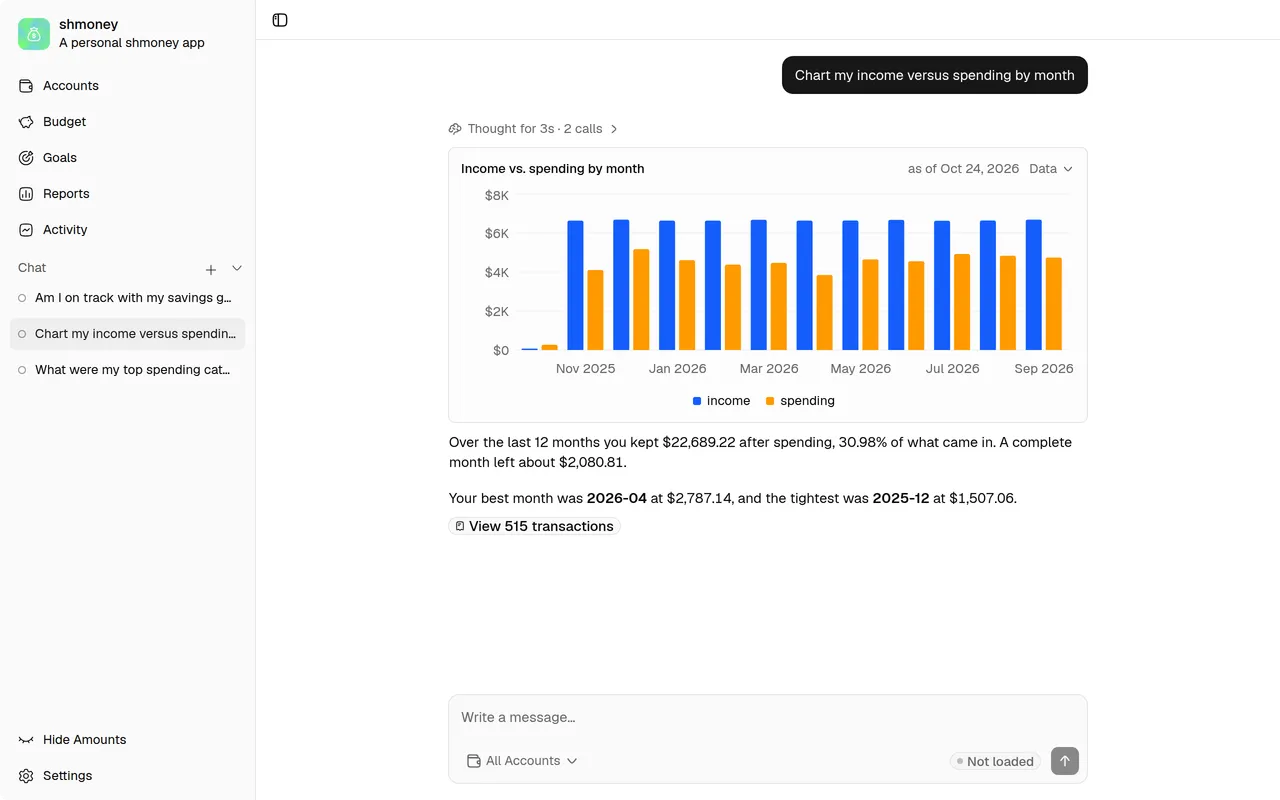Click the Accounts wallet icon
This screenshot has width=1280, height=800.
(x=26, y=86)
